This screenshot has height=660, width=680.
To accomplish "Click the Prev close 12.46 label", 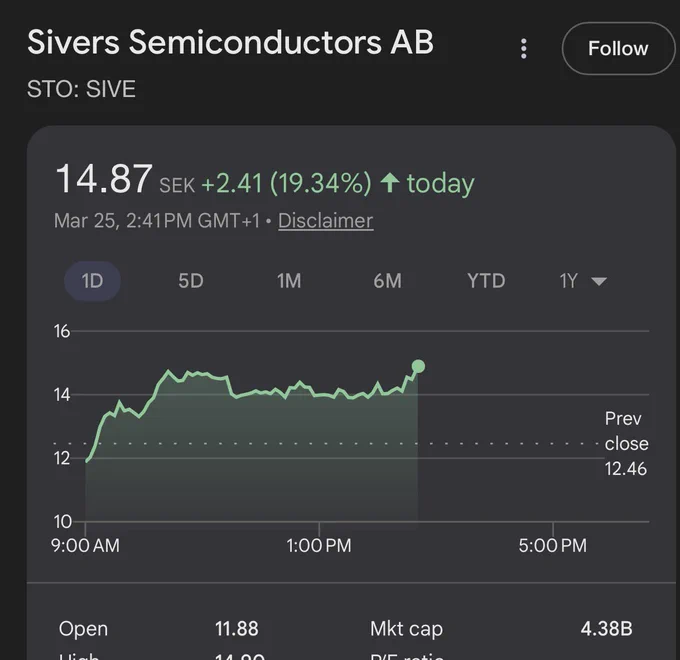I will pyautogui.click(x=626, y=444).
